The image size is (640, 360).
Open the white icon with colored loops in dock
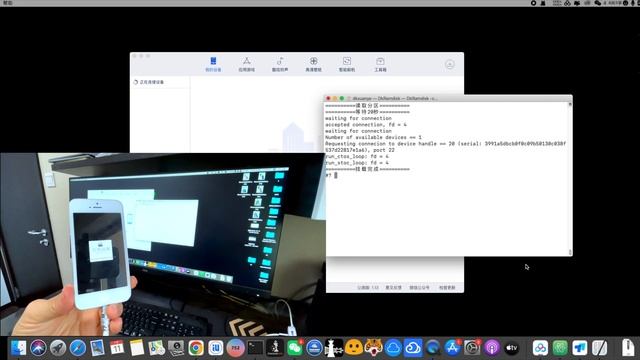540,348
